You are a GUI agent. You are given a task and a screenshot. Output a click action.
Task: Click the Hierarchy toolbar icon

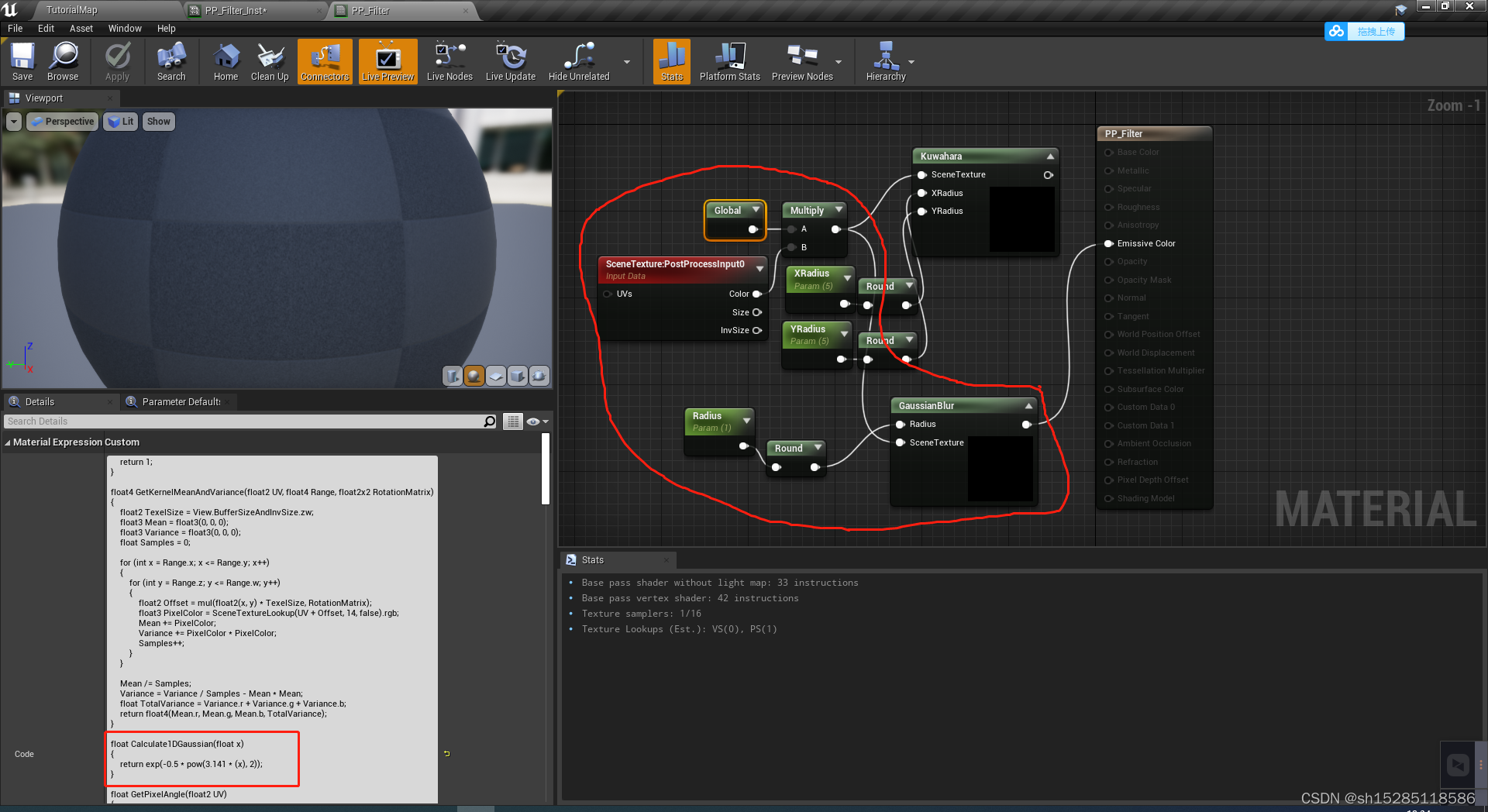pyautogui.click(x=886, y=61)
